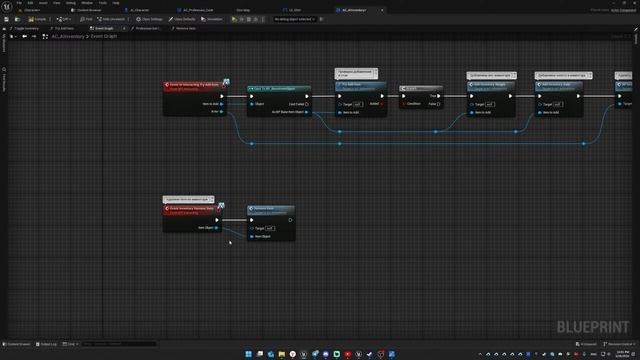
Task: Click the green Play icon
Action: click(234, 19)
